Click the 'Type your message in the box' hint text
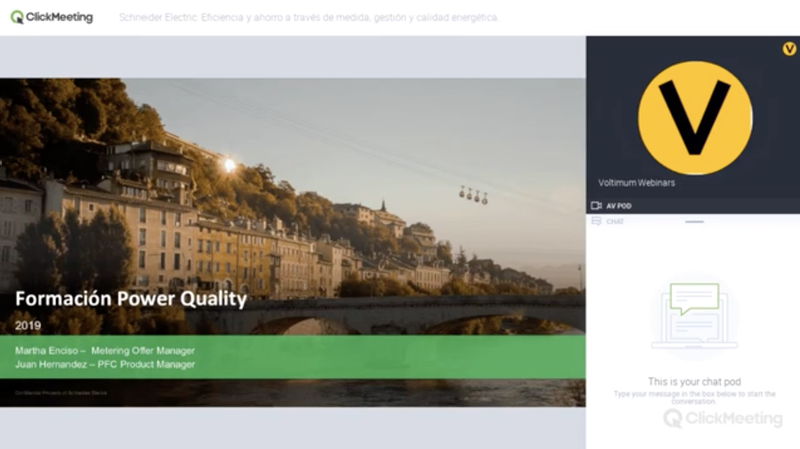800x449 pixels. coord(694,397)
